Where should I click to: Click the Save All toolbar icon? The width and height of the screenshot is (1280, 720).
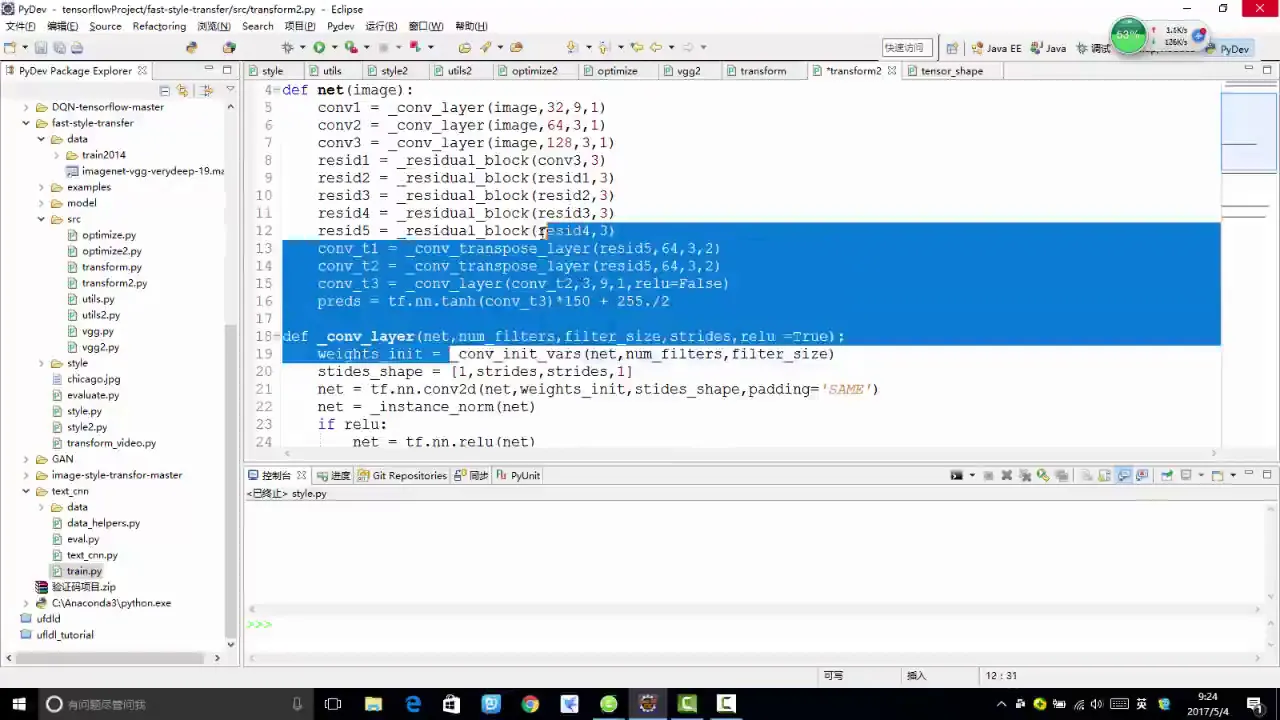pyautogui.click(x=59, y=47)
